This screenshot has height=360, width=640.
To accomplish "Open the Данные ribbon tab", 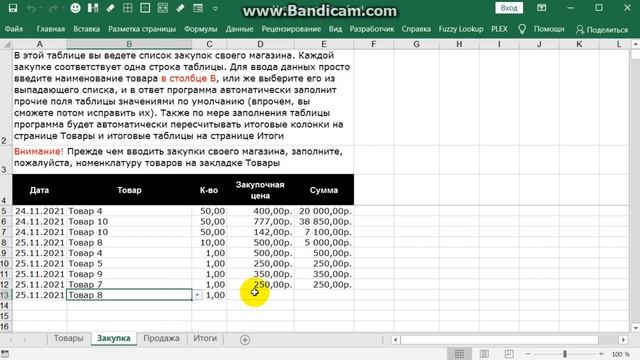I will pos(240,29).
